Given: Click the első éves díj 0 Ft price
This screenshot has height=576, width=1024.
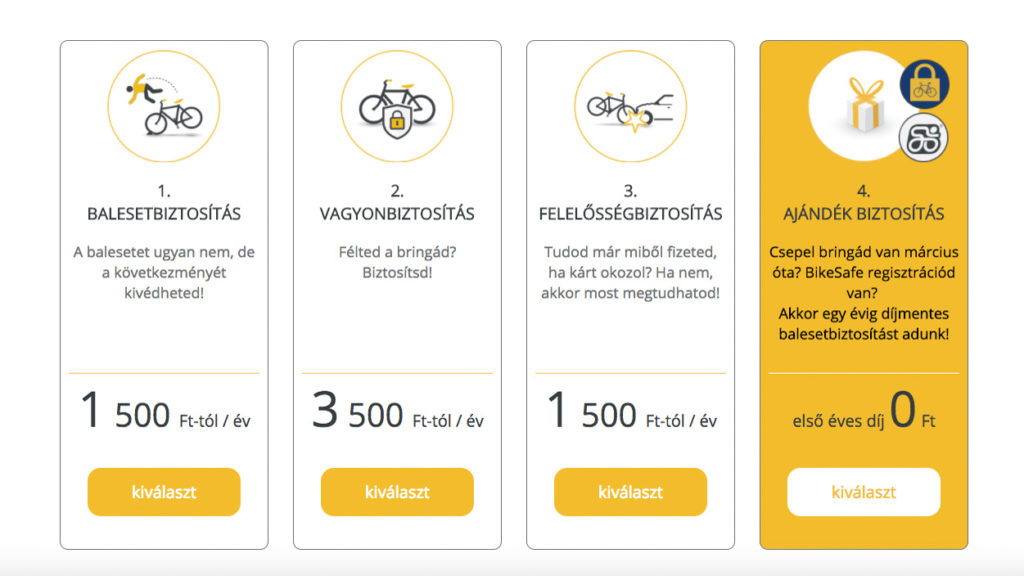Looking at the screenshot, I should [864, 413].
